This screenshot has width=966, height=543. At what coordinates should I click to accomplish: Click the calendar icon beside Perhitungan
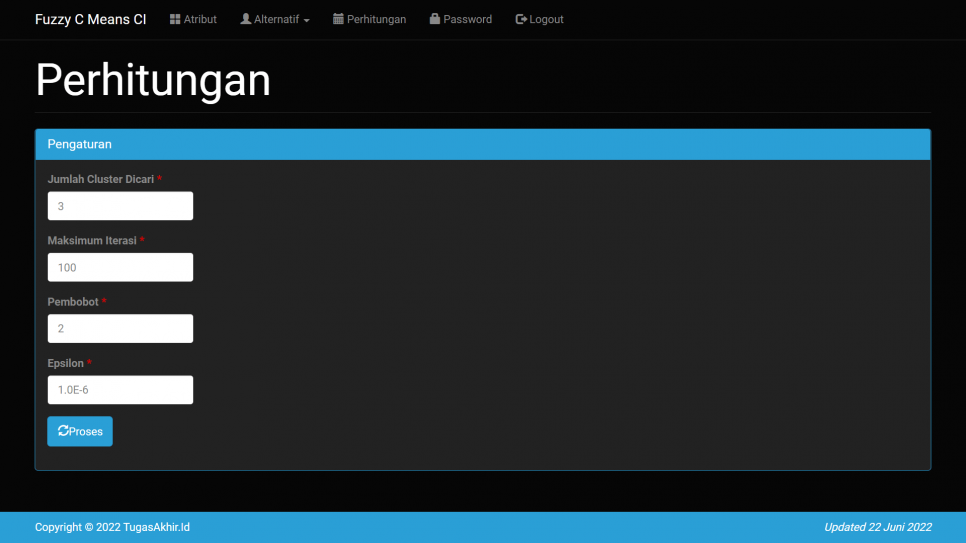click(x=338, y=19)
